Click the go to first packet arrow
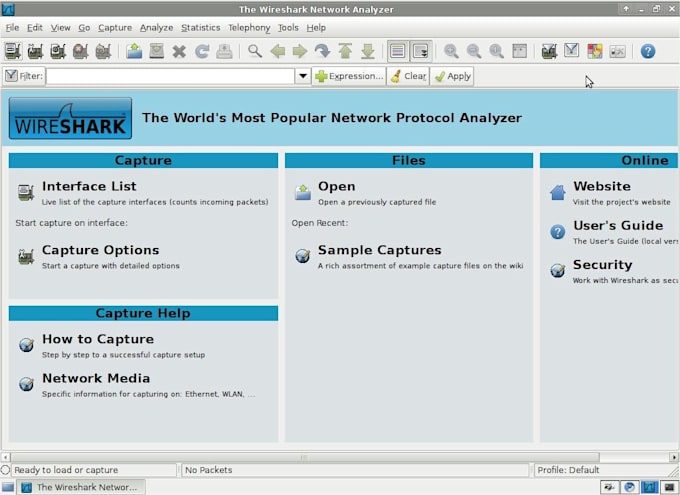Viewport: 680px width, 495px height. pos(345,51)
